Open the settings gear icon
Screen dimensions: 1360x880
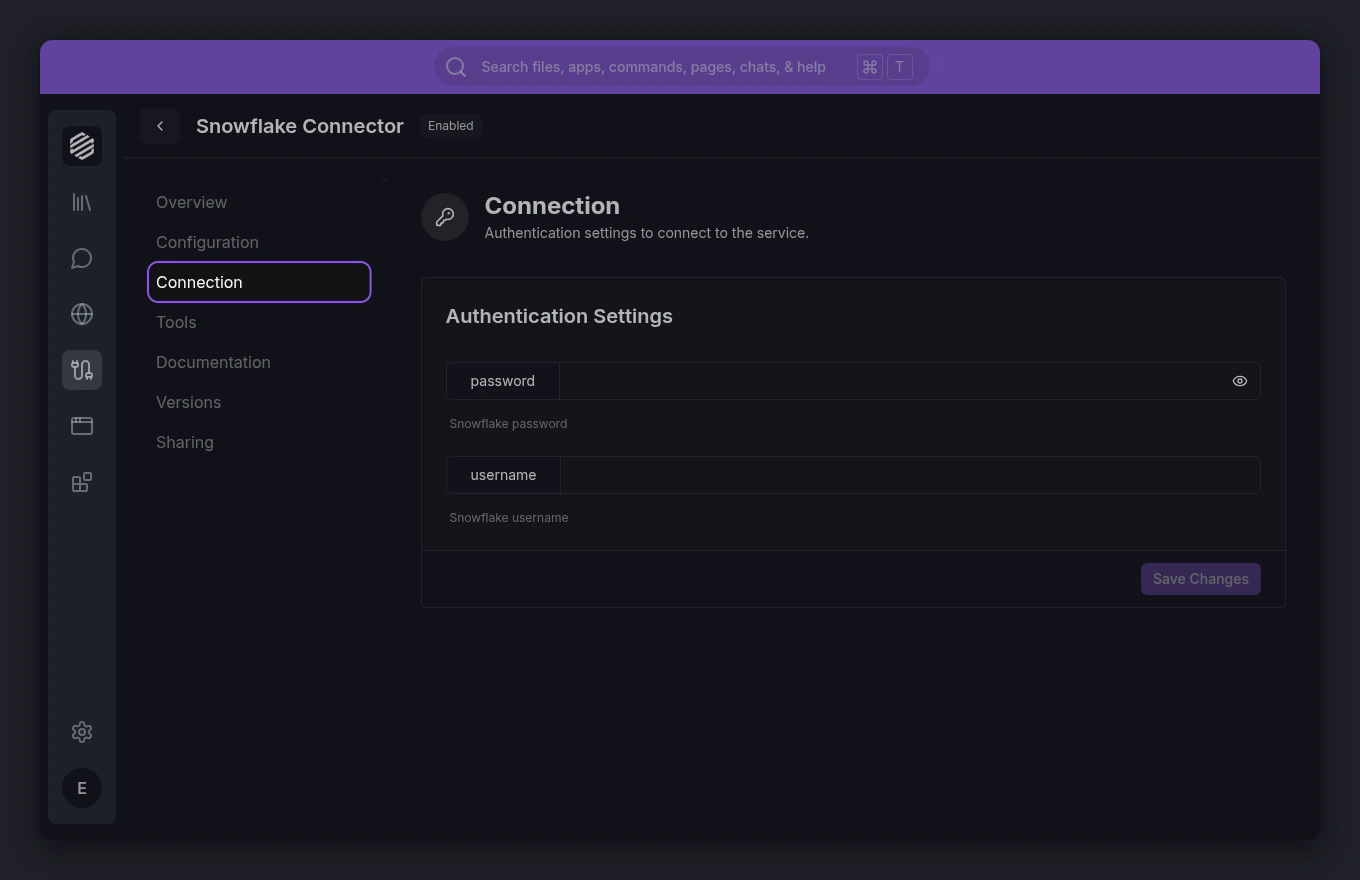pyautogui.click(x=82, y=732)
